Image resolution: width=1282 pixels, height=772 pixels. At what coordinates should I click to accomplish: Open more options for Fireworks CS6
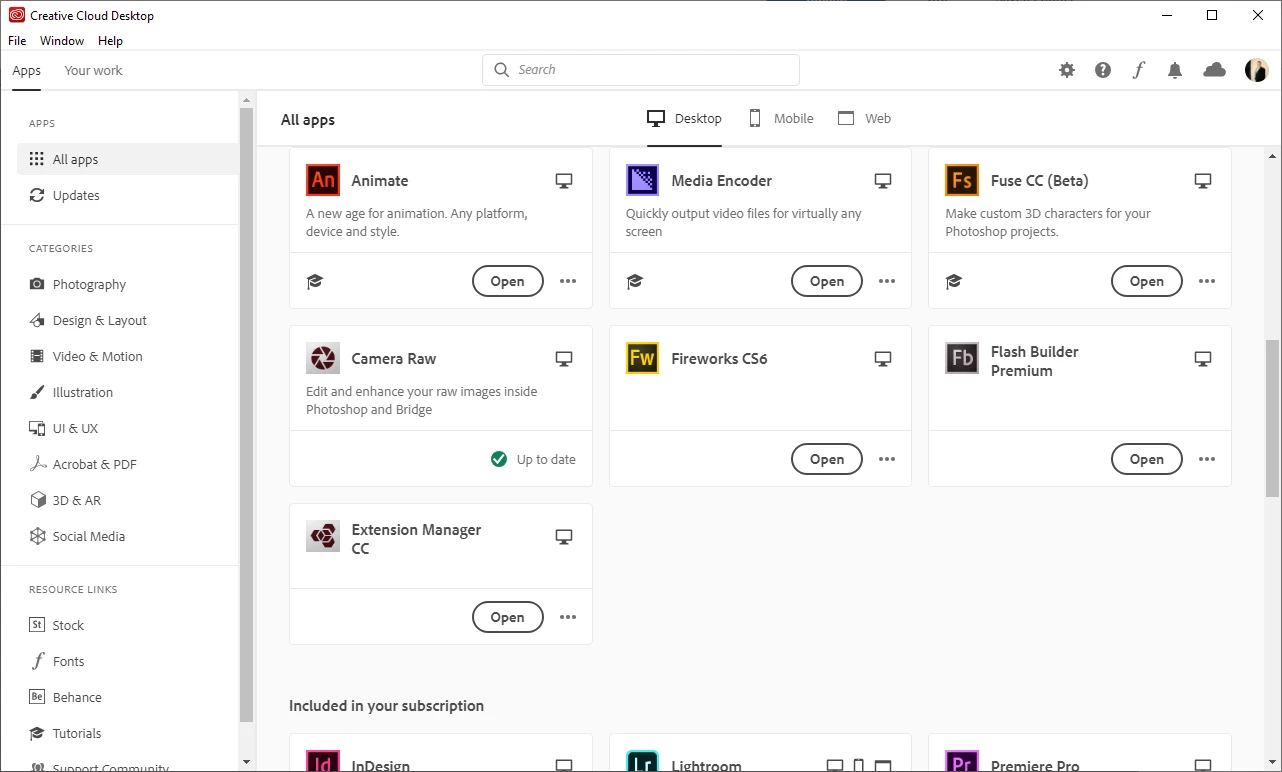pos(887,459)
